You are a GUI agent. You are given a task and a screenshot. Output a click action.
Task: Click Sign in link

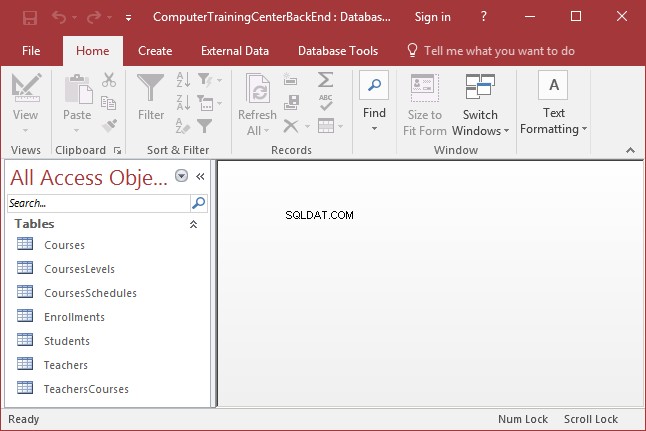(433, 17)
